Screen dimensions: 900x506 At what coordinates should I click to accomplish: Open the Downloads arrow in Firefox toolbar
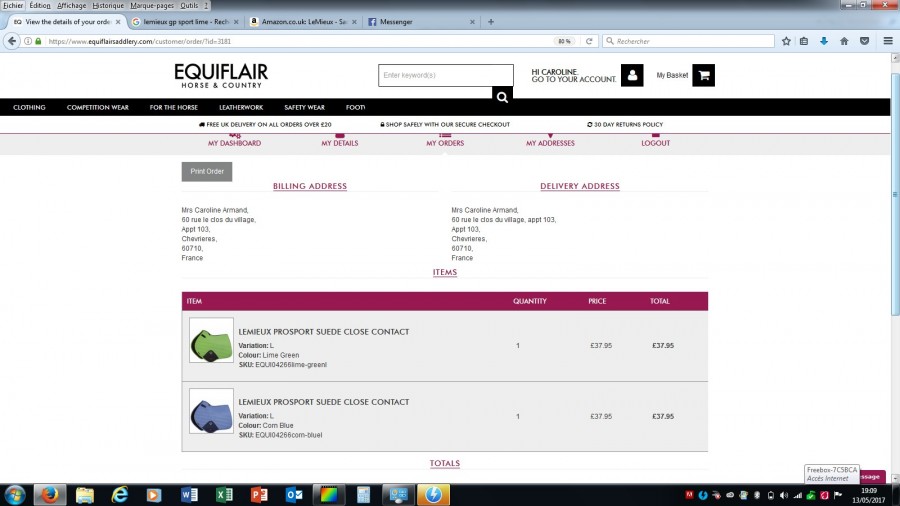(x=824, y=41)
